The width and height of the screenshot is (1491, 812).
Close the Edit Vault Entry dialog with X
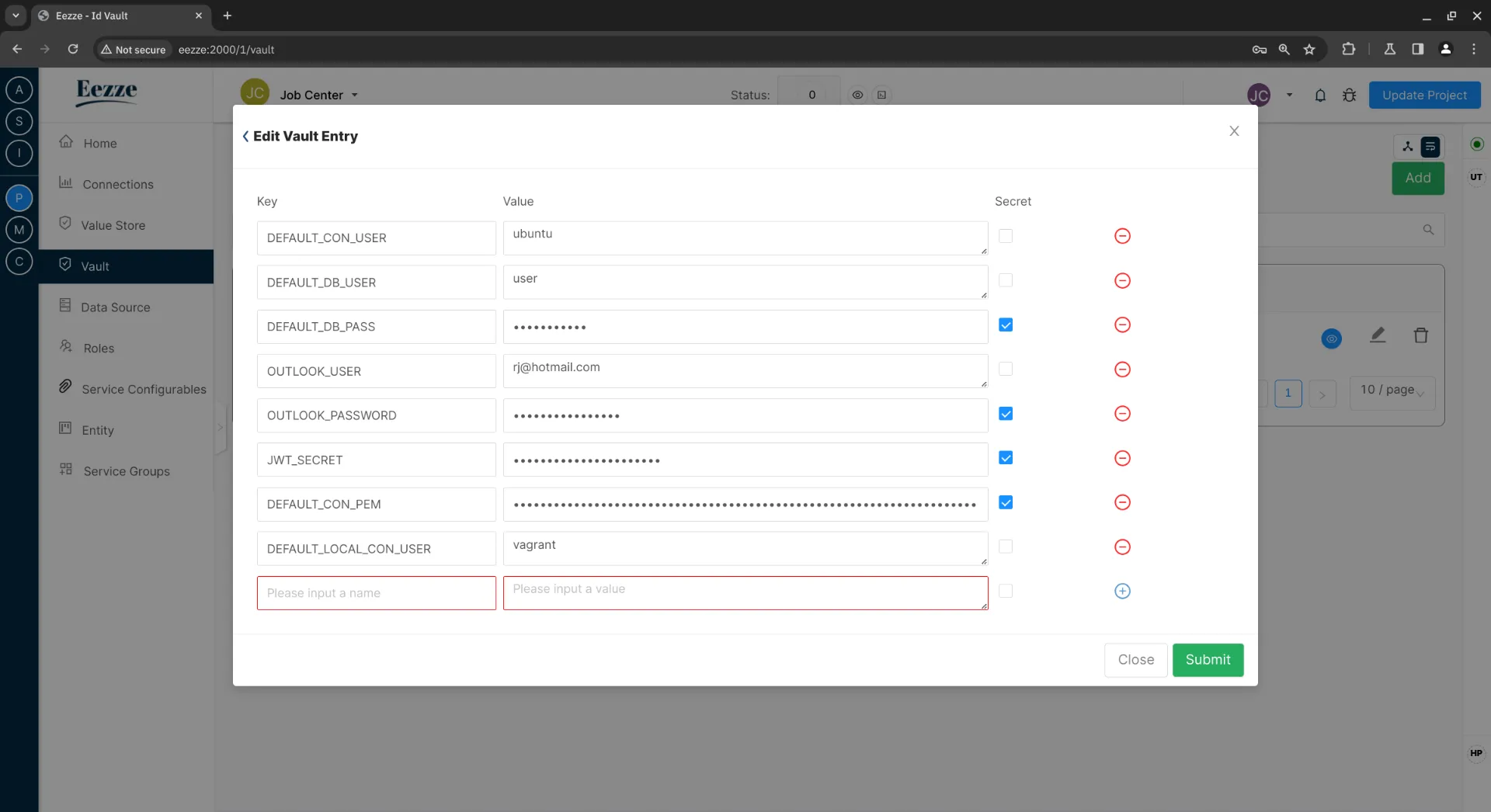coord(1234,131)
